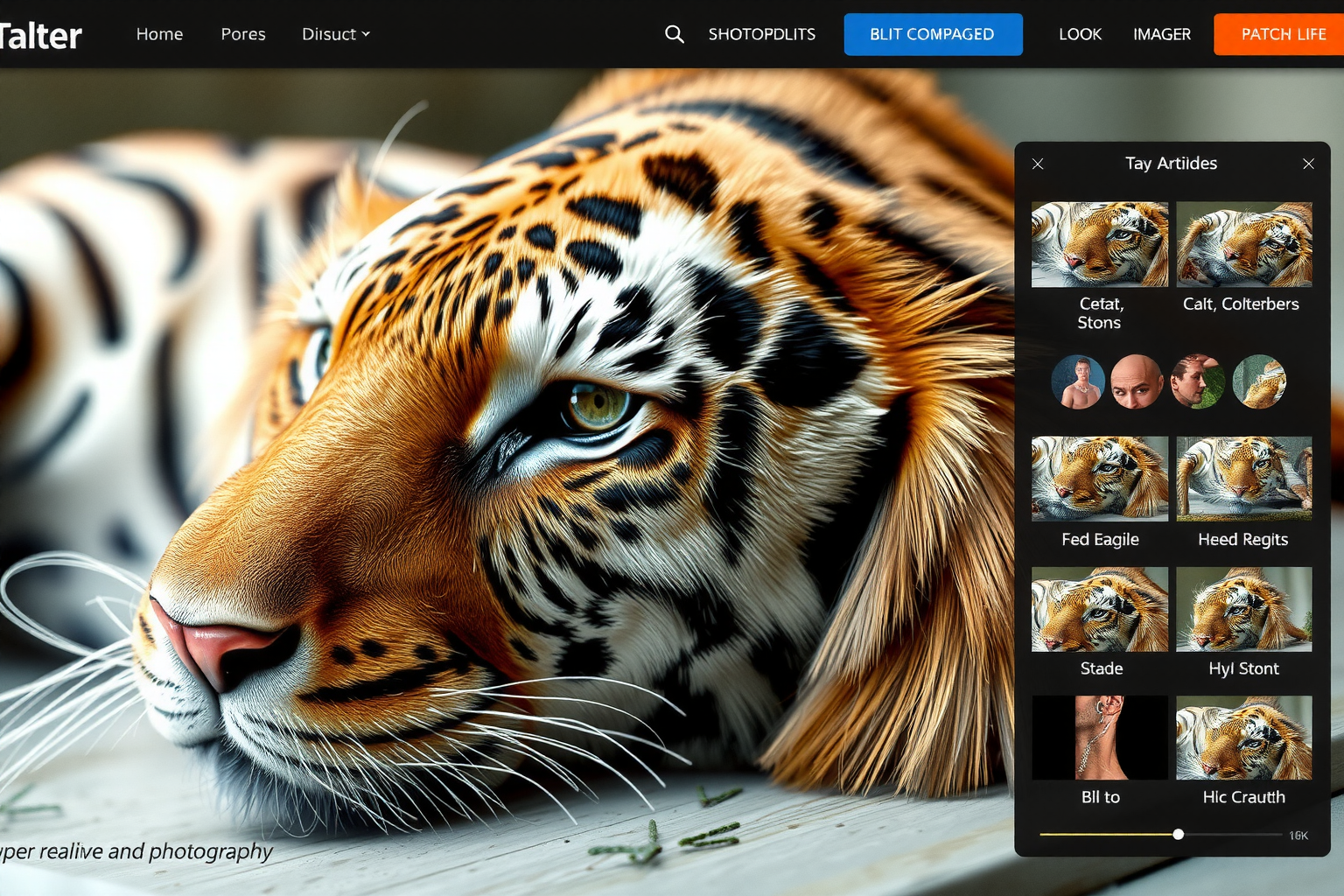The image size is (1344, 896).
Task: Open the Home menu item
Action: [159, 34]
